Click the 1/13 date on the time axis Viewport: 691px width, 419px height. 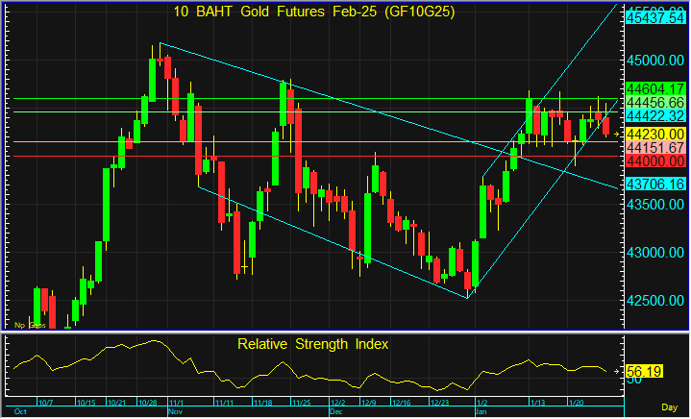point(537,402)
